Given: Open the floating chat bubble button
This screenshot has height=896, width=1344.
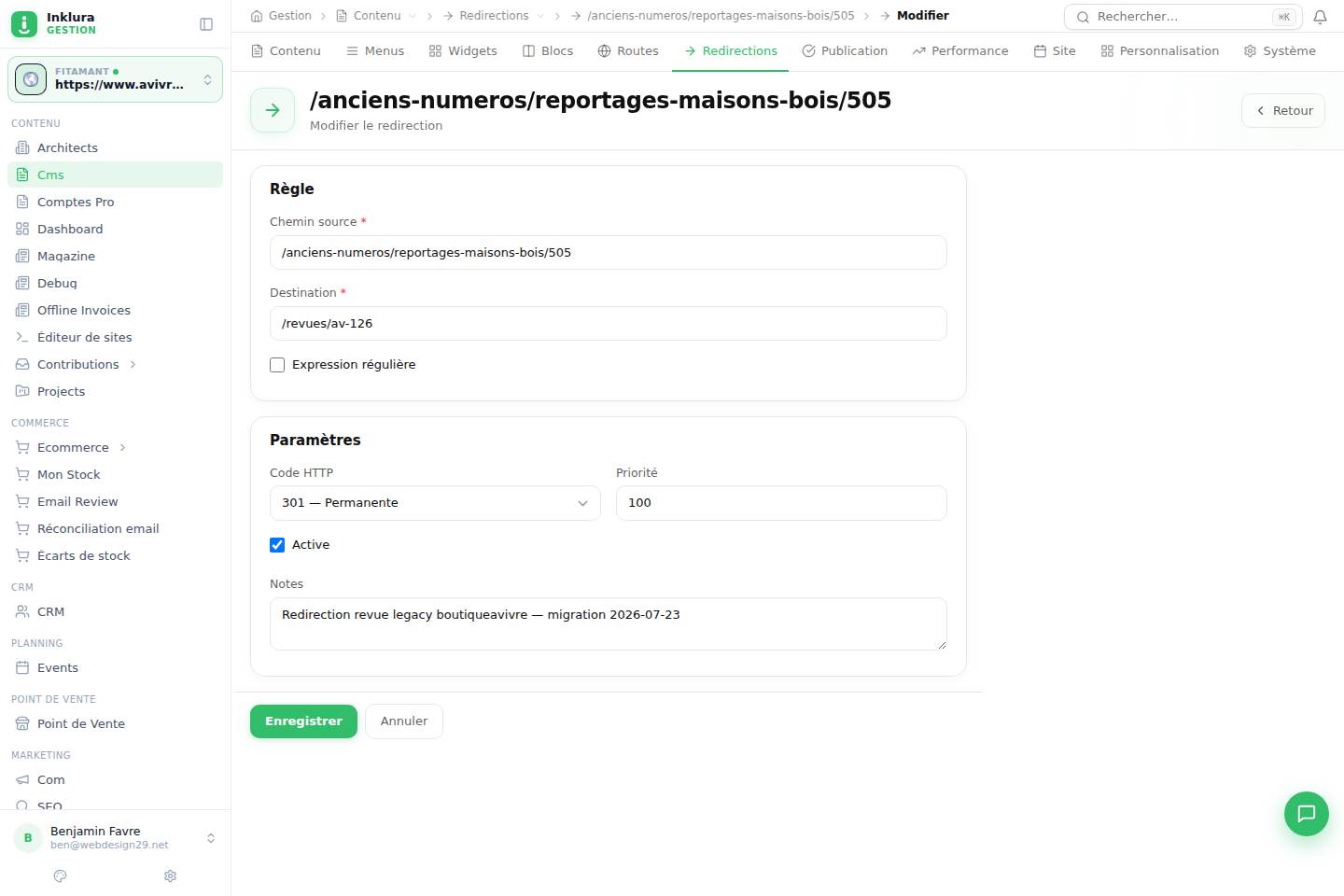Looking at the screenshot, I should (x=1307, y=814).
